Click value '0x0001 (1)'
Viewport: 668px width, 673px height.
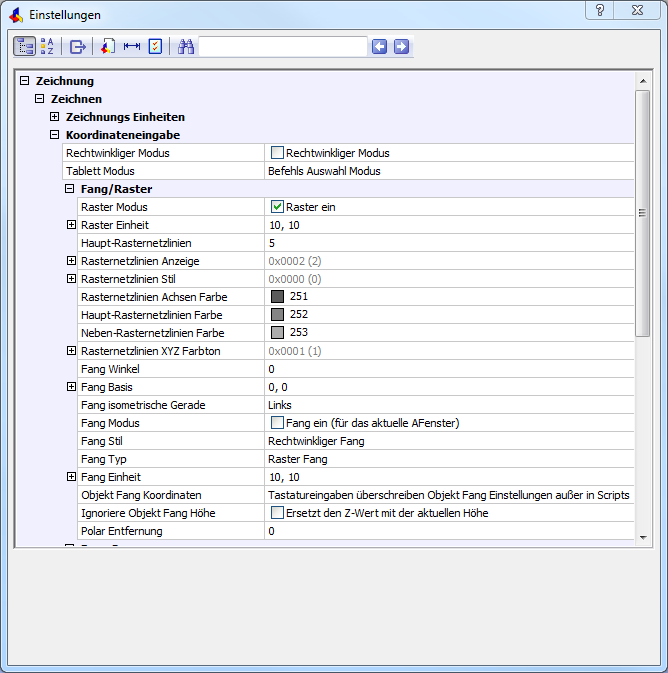pyautogui.click(x=295, y=351)
